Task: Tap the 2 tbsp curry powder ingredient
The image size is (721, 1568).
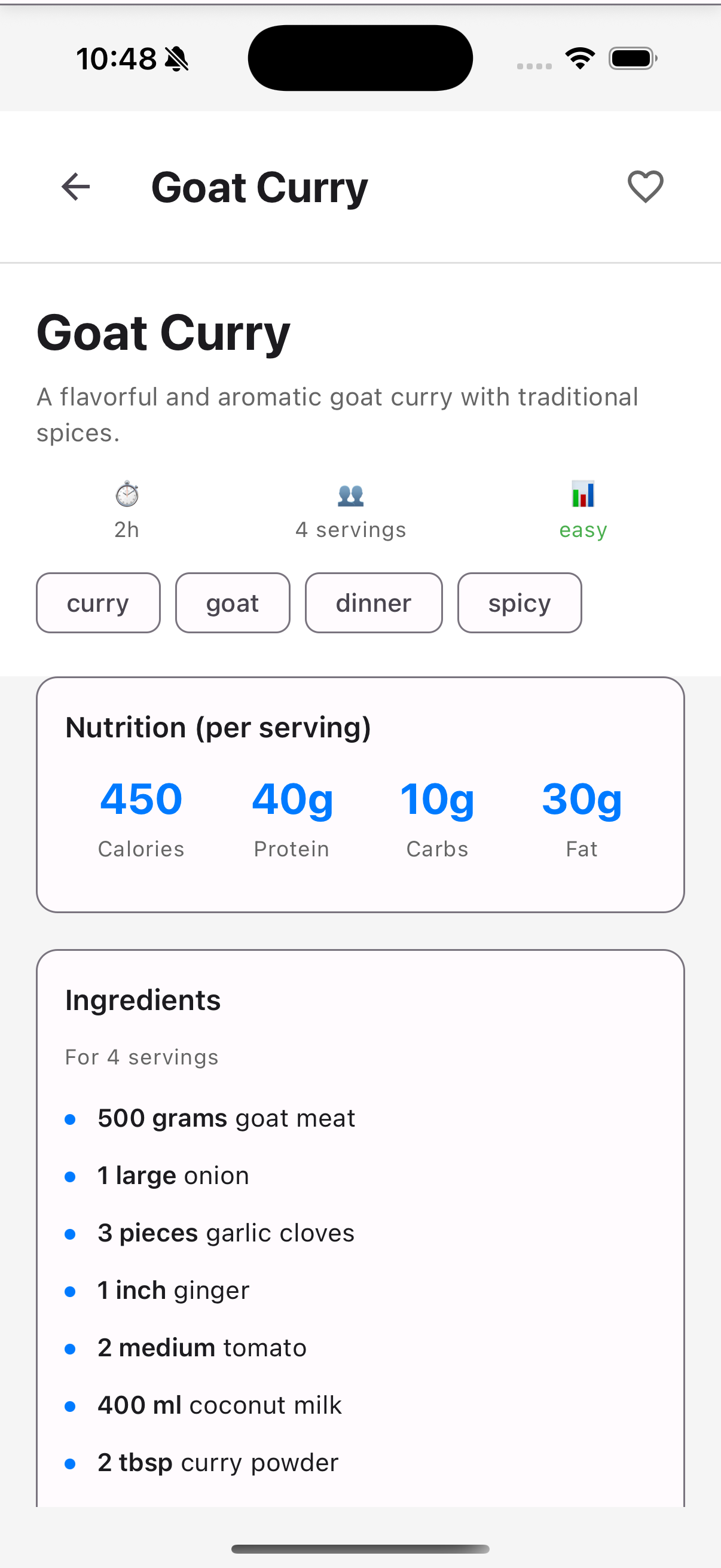Action: (x=218, y=1462)
